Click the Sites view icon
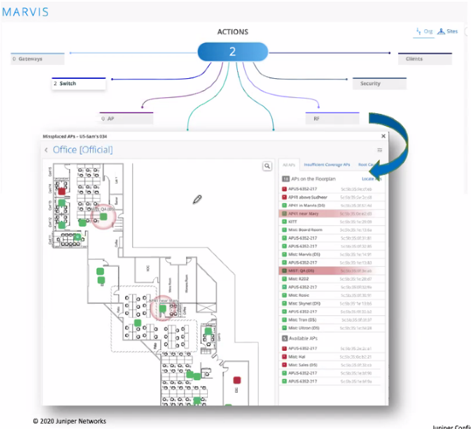This screenshot has width=471, height=429. [x=441, y=31]
